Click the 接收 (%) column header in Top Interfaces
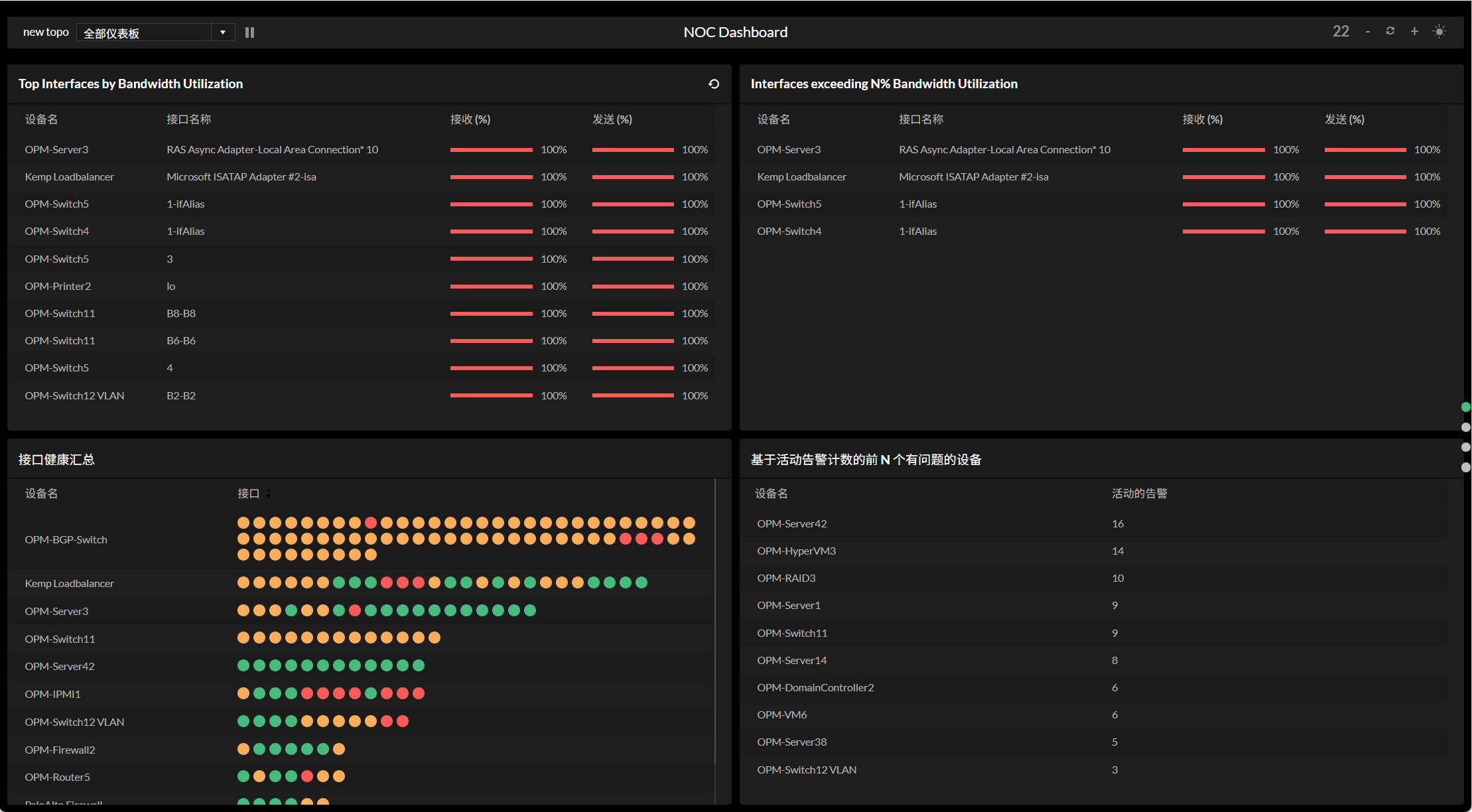1472x812 pixels. [470, 119]
